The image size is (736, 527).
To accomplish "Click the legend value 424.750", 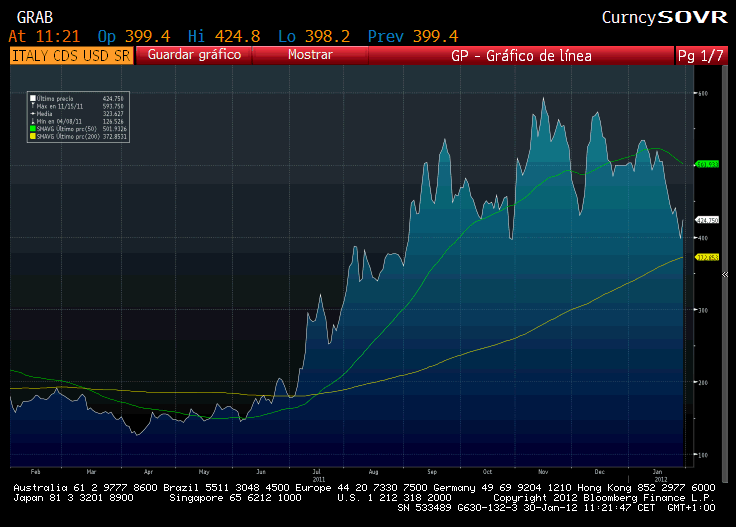I will pos(113,99).
